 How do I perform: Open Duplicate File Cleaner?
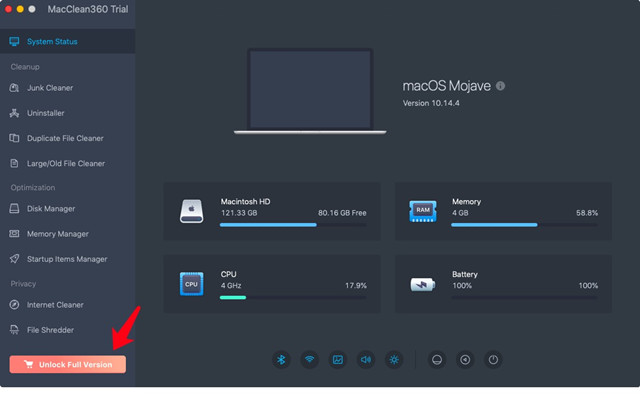click(68, 138)
